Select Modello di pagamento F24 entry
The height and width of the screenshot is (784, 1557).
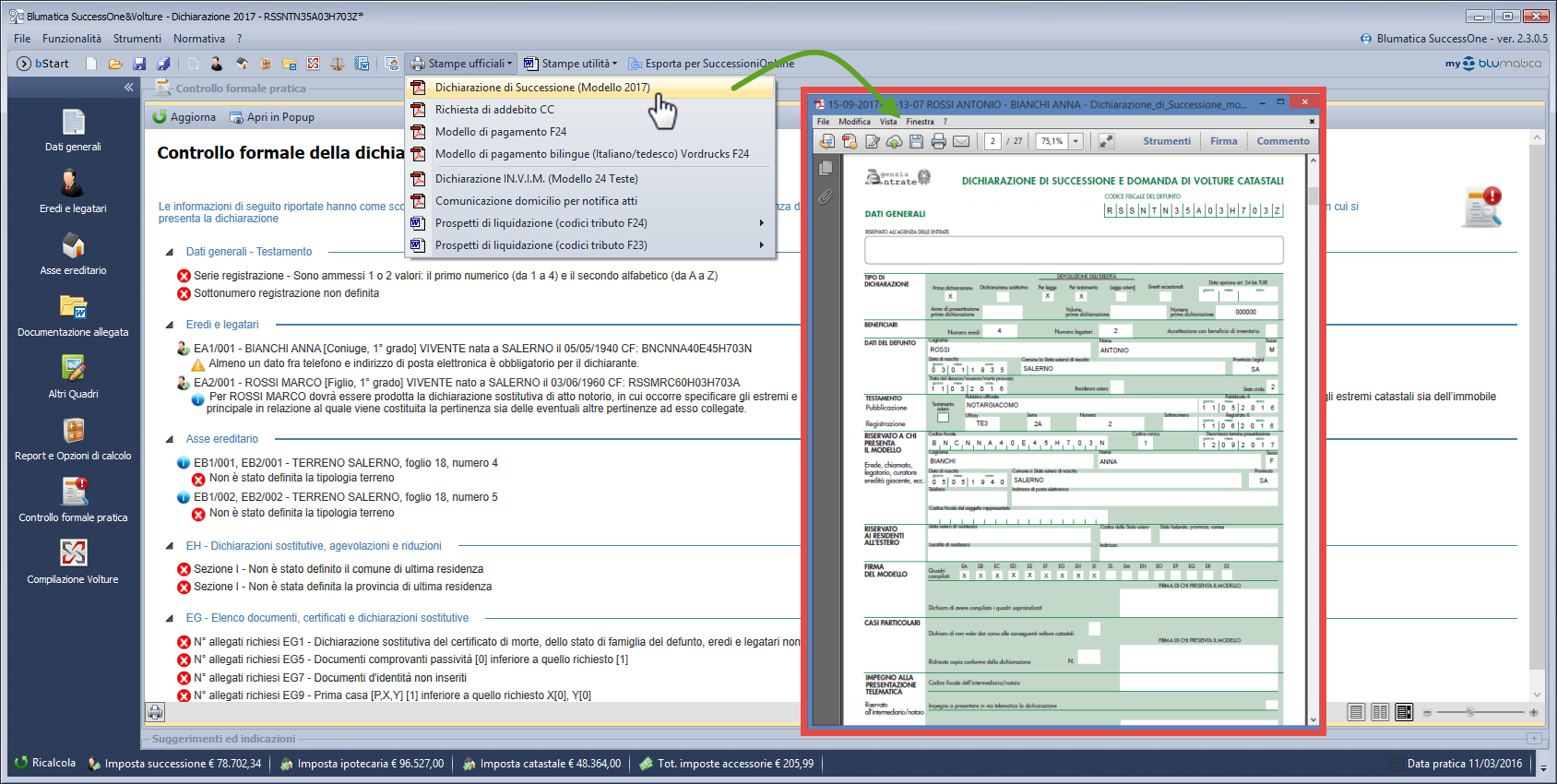[590, 132]
